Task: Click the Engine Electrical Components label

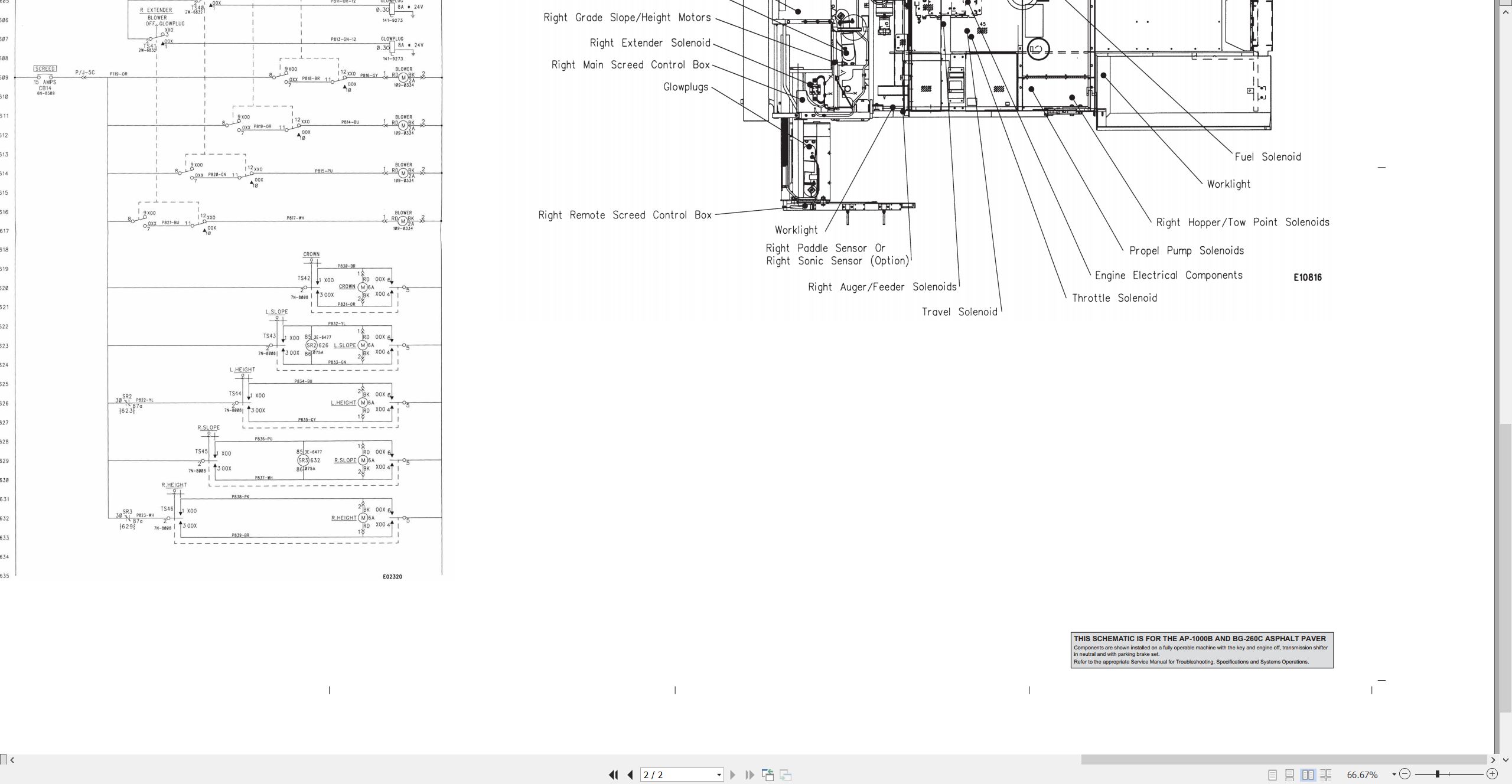Action: 1168,275
